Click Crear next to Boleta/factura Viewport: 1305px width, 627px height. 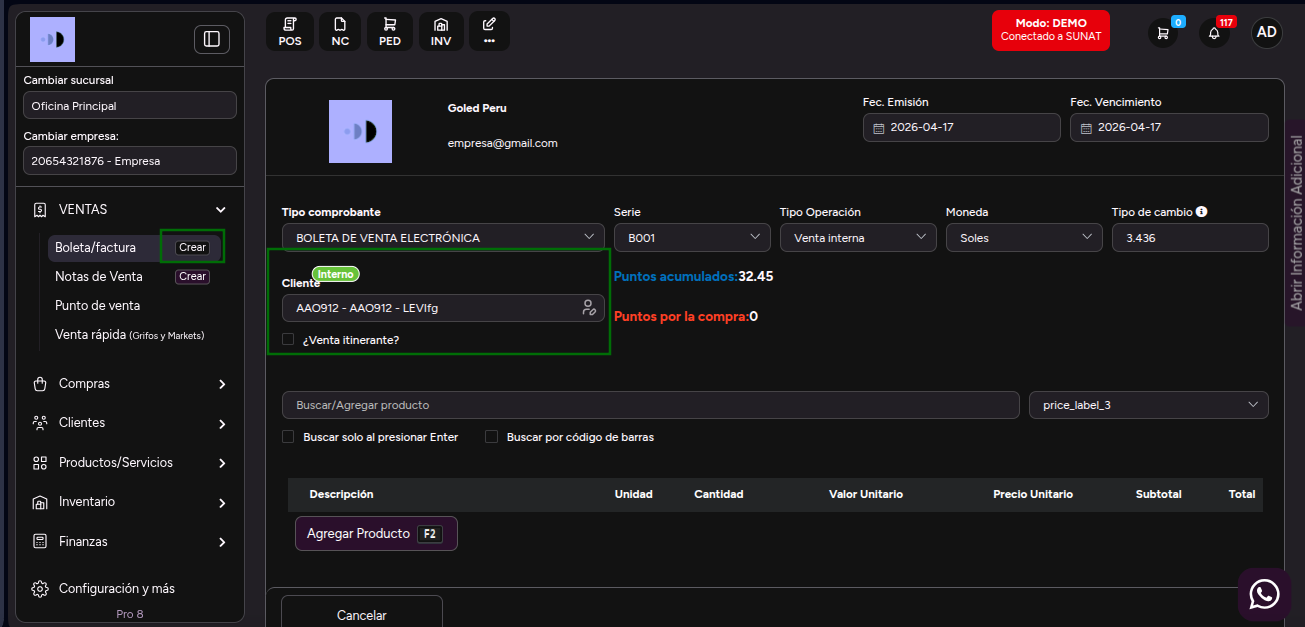(x=192, y=247)
